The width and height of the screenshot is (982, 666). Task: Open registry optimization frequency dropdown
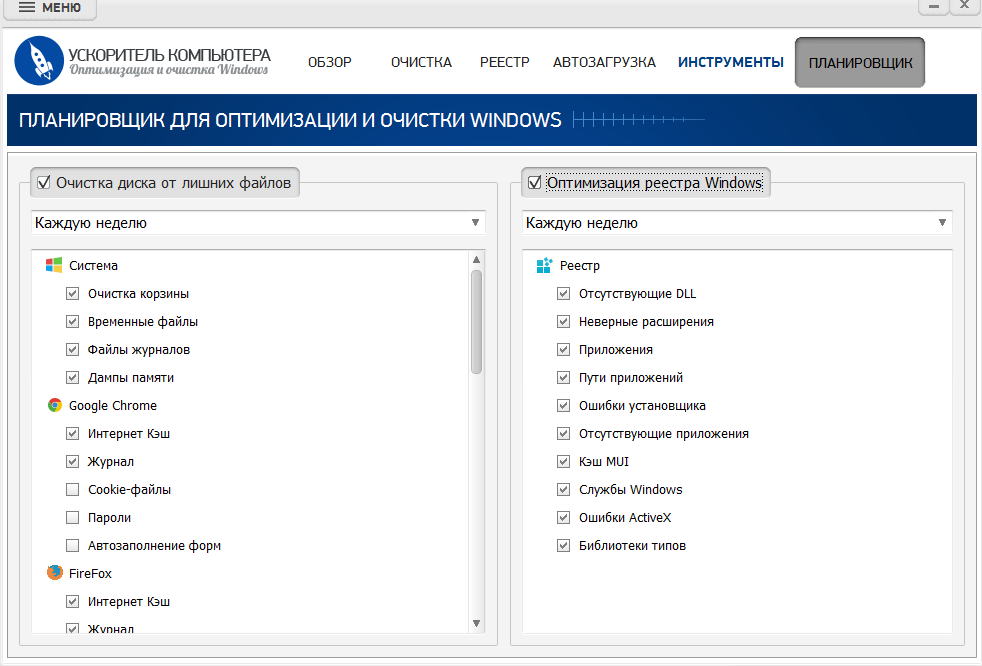point(737,222)
